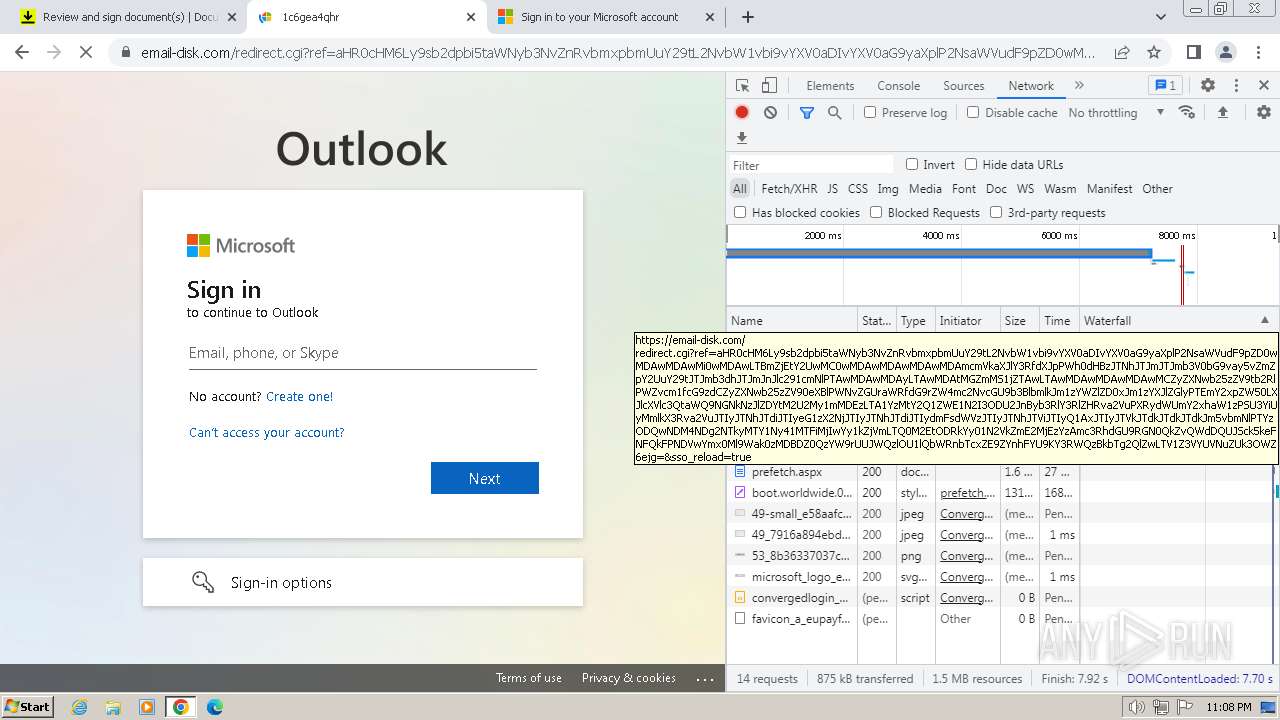Viewport: 1280px width, 720px height.
Task: Click the Create one! link
Action: pyautogui.click(x=299, y=397)
